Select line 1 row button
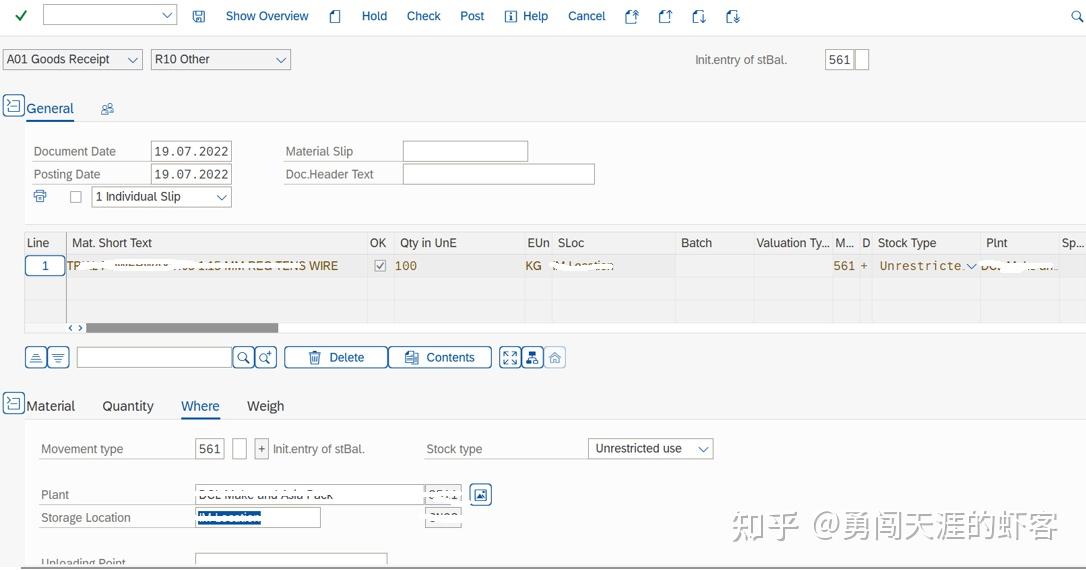Viewport: 1086px width, 570px height. coord(45,265)
